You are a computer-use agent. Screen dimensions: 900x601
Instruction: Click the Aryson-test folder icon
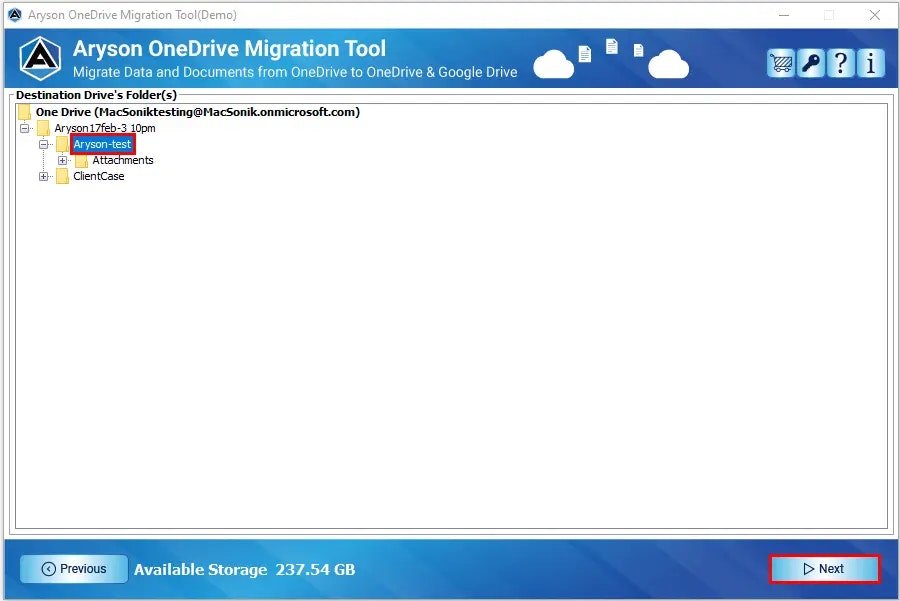point(63,144)
